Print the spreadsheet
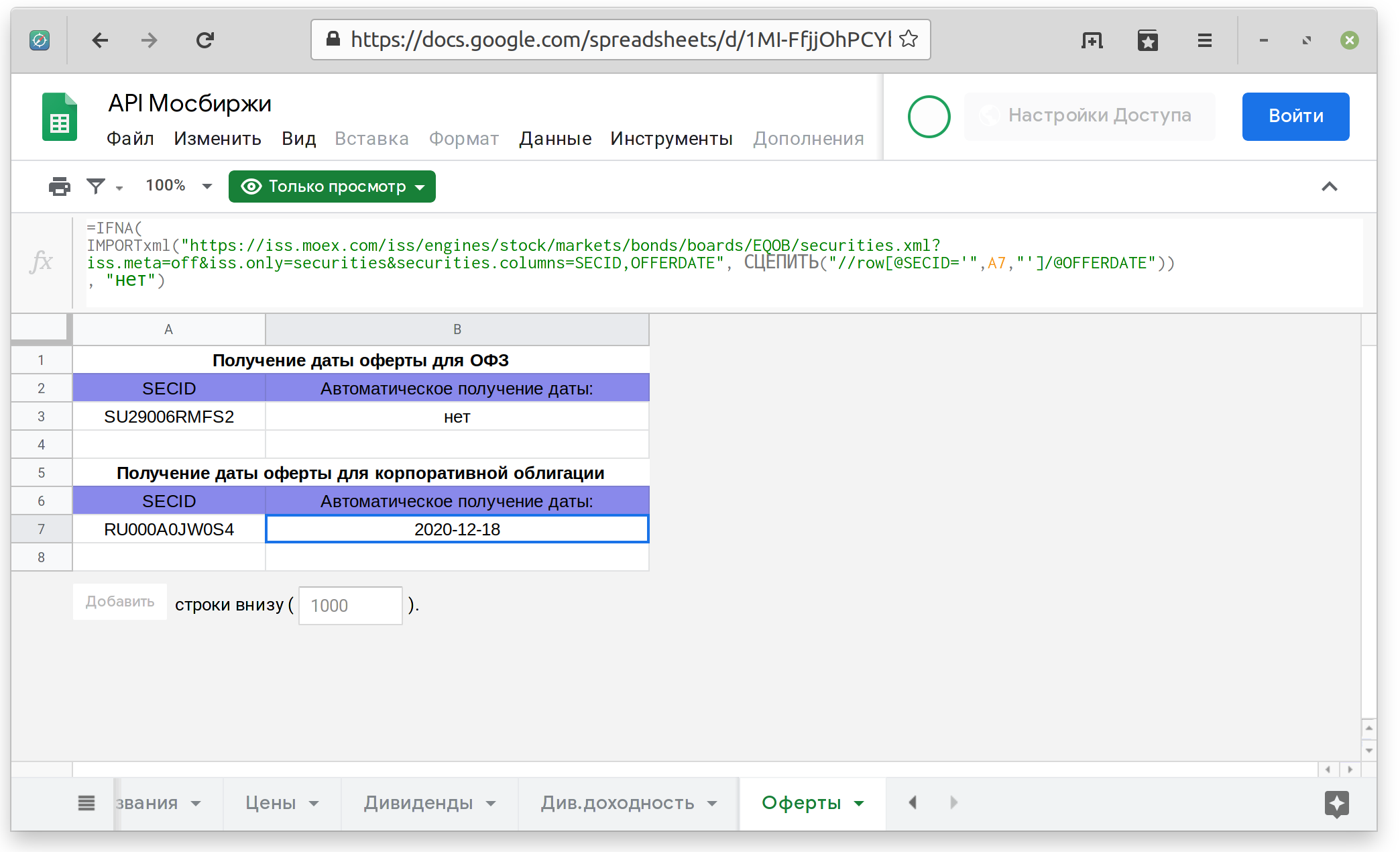1400x852 pixels. pyautogui.click(x=60, y=186)
